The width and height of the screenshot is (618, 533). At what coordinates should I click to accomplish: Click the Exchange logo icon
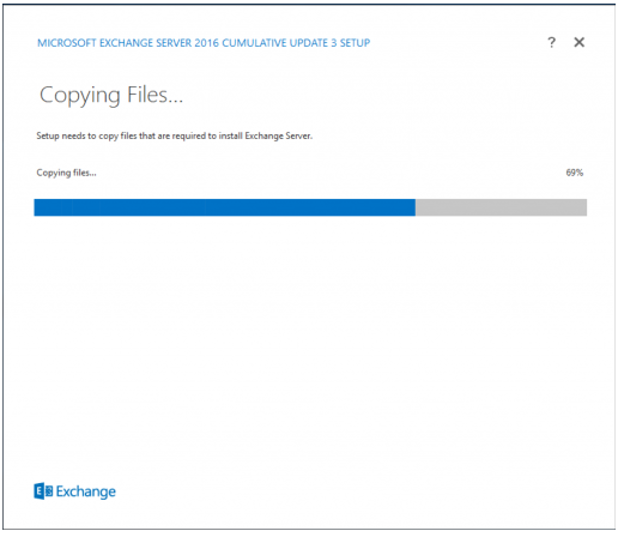coord(43,491)
